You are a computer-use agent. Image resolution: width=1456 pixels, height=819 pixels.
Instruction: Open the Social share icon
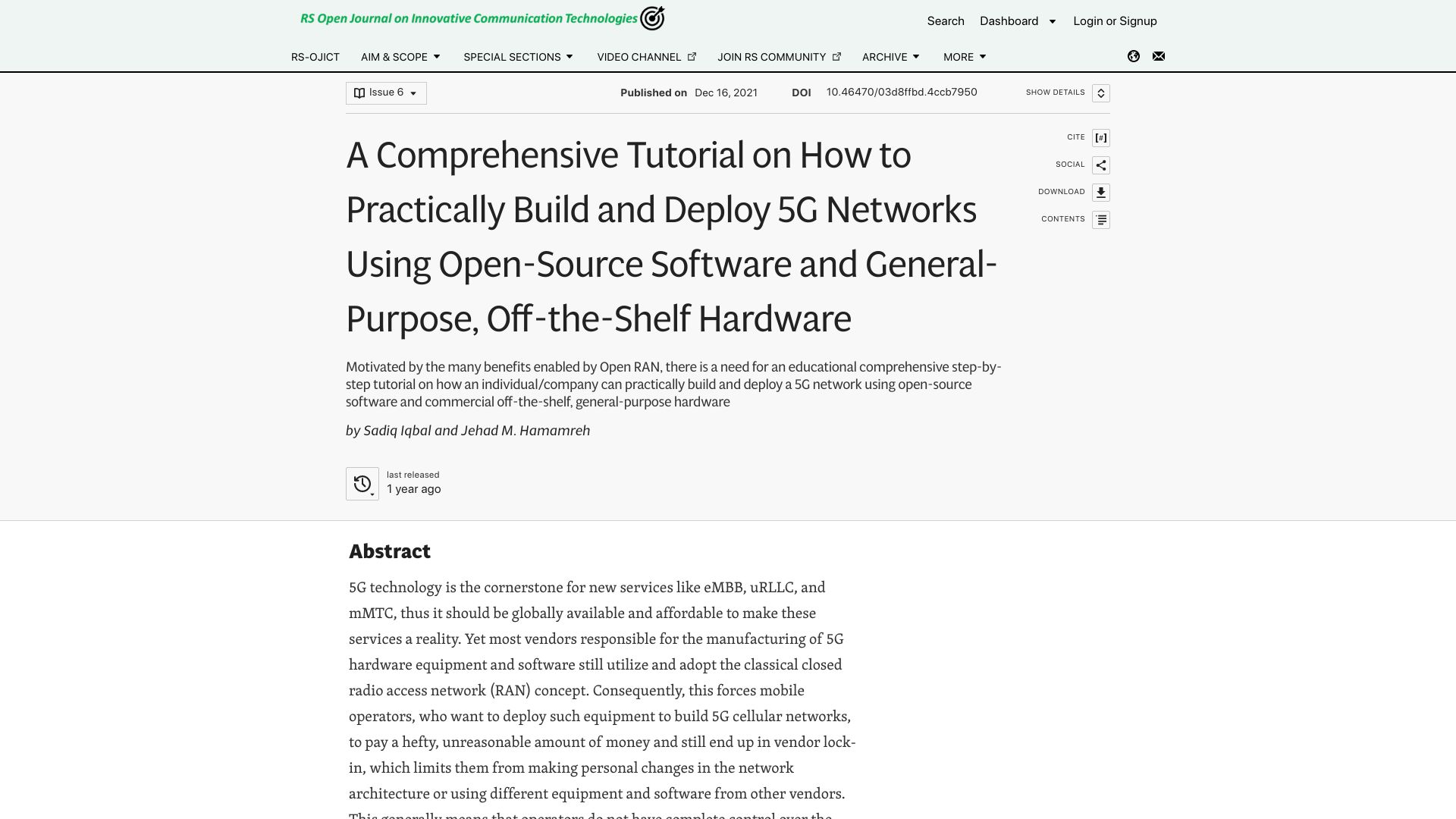pos(1101,165)
